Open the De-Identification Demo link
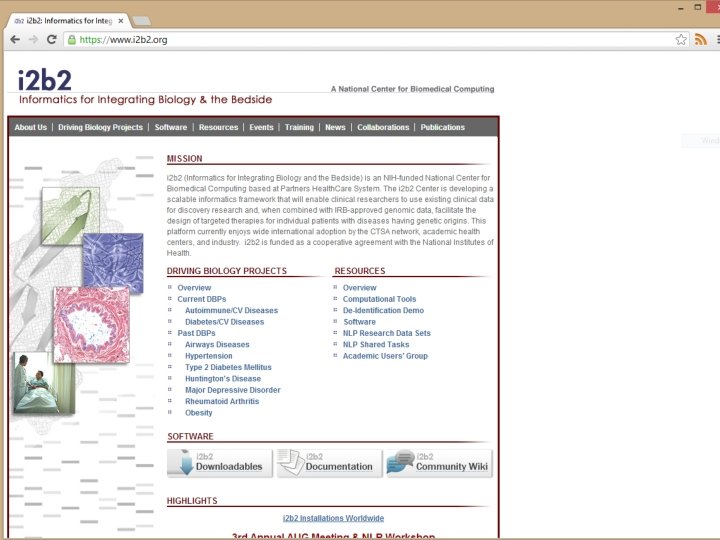720x540 pixels. click(x=383, y=310)
